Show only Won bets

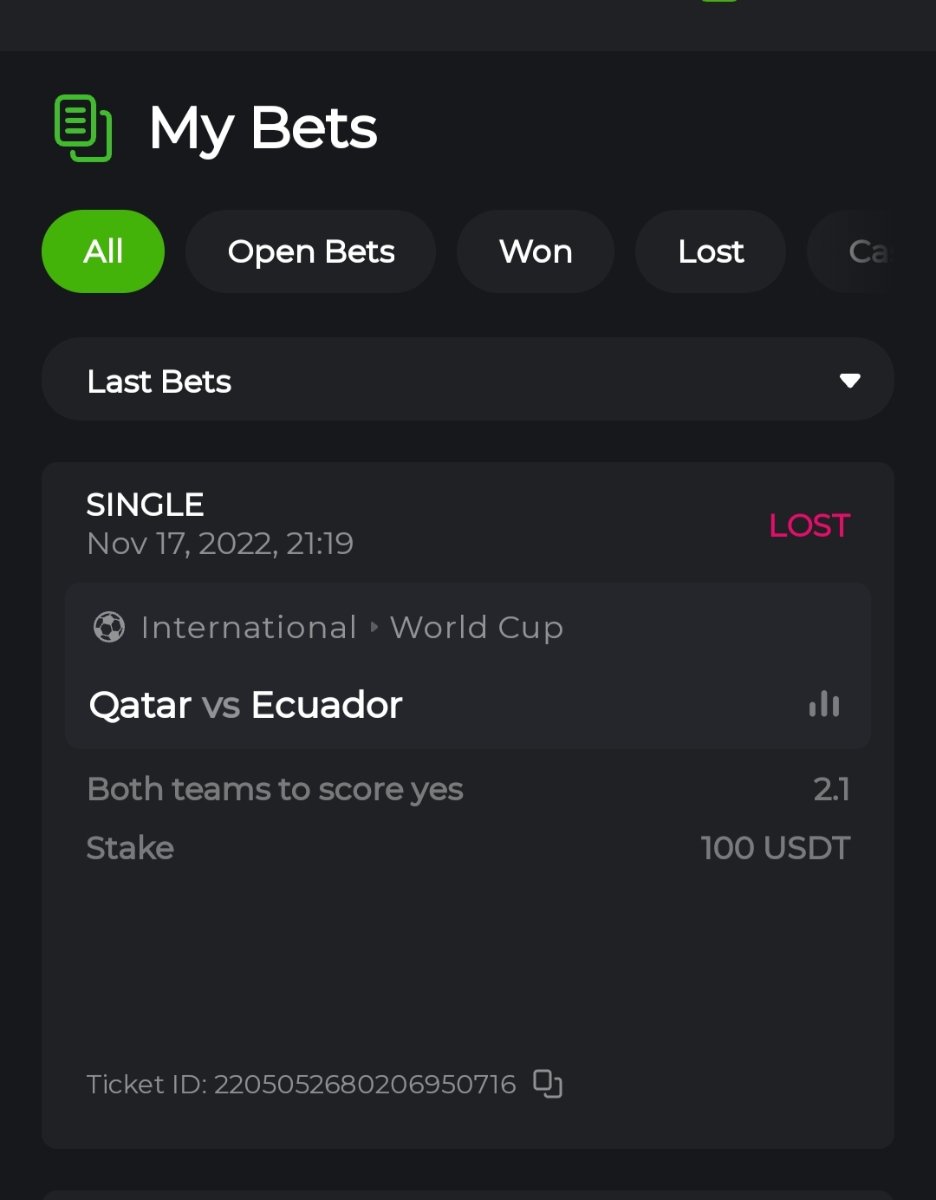click(535, 251)
